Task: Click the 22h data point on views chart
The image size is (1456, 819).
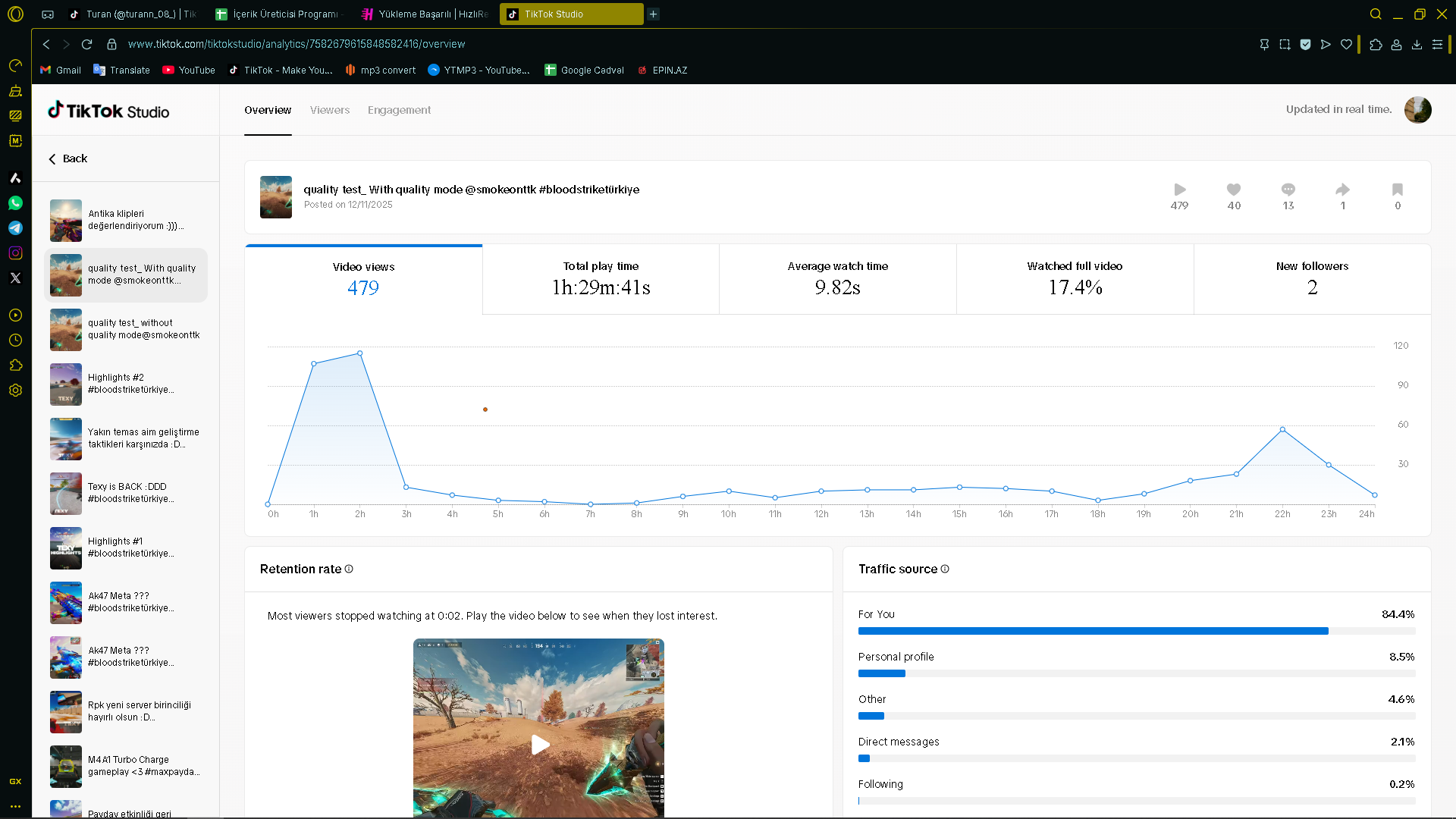Action: 1282,430
